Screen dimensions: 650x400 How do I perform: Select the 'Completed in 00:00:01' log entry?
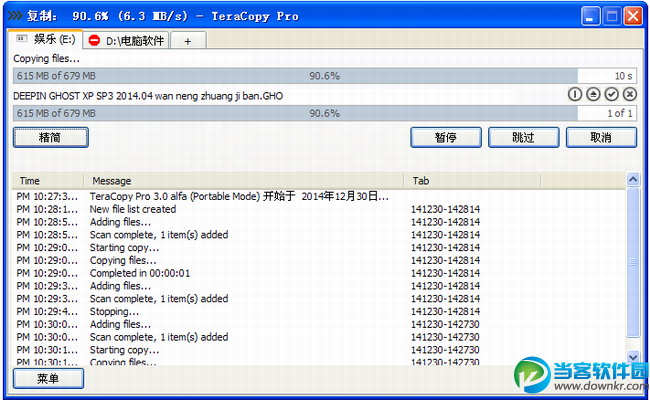click(319, 273)
